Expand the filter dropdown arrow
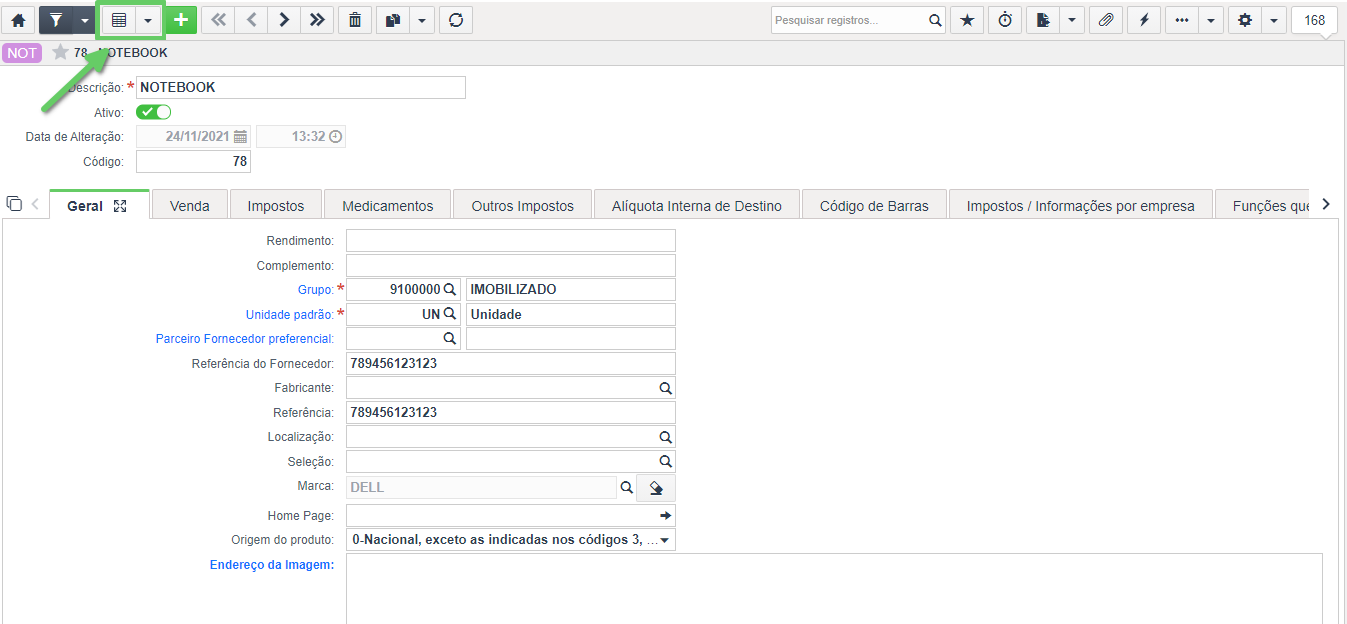 pyautogui.click(x=84, y=20)
